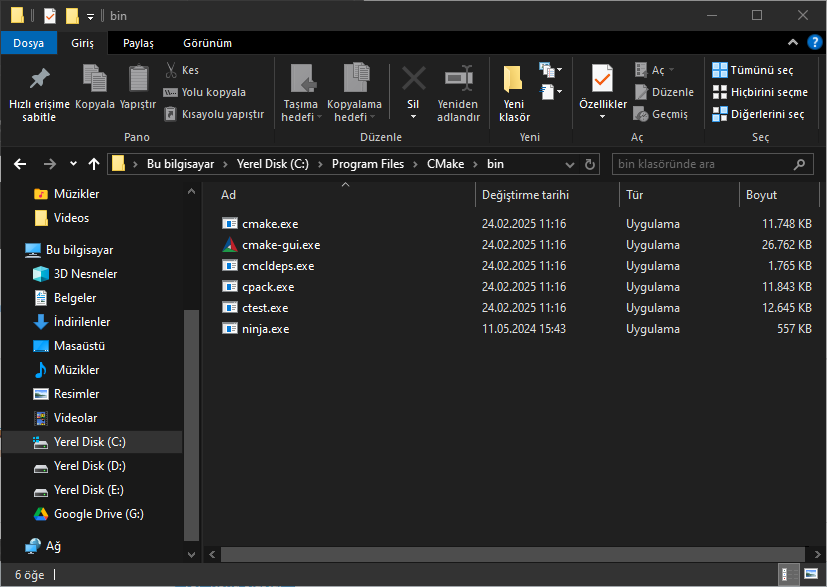Click Diğerlerini seç invert selection
The height and width of the screenshot is (587, 827).
coord(758,114)
